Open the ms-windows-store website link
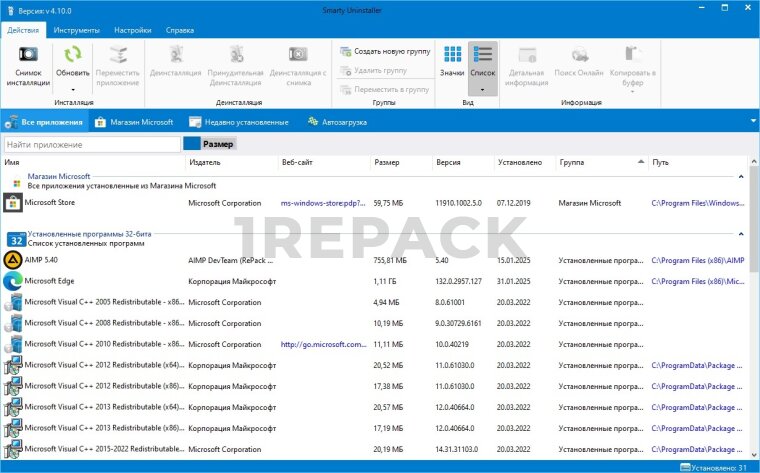760x473 pixels. coord(323,203)
